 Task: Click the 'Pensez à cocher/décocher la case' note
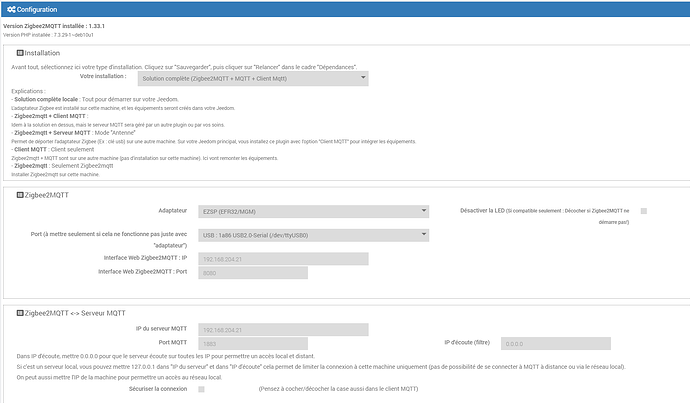pyautogui.click(x=338, y=389)
